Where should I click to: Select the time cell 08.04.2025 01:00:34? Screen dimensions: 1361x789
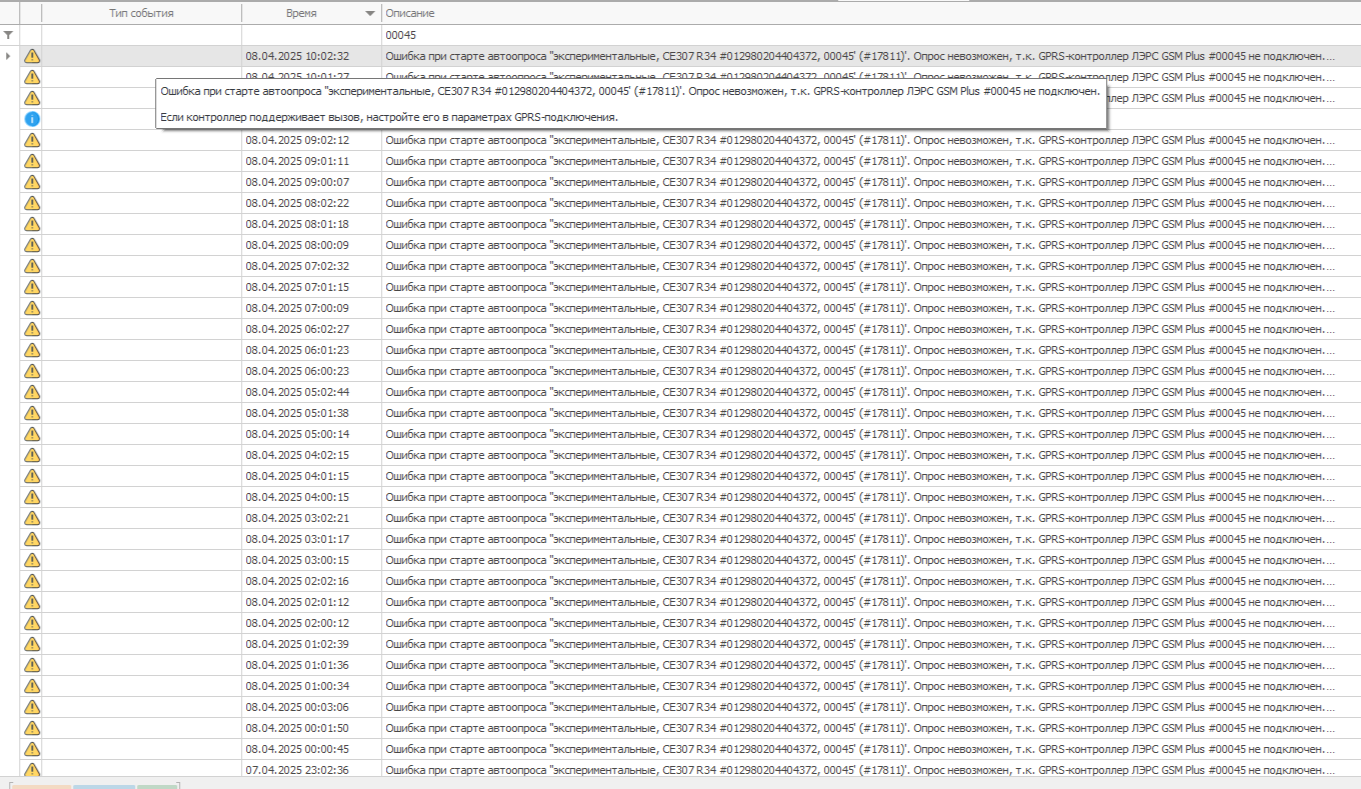tap(311, 686)
